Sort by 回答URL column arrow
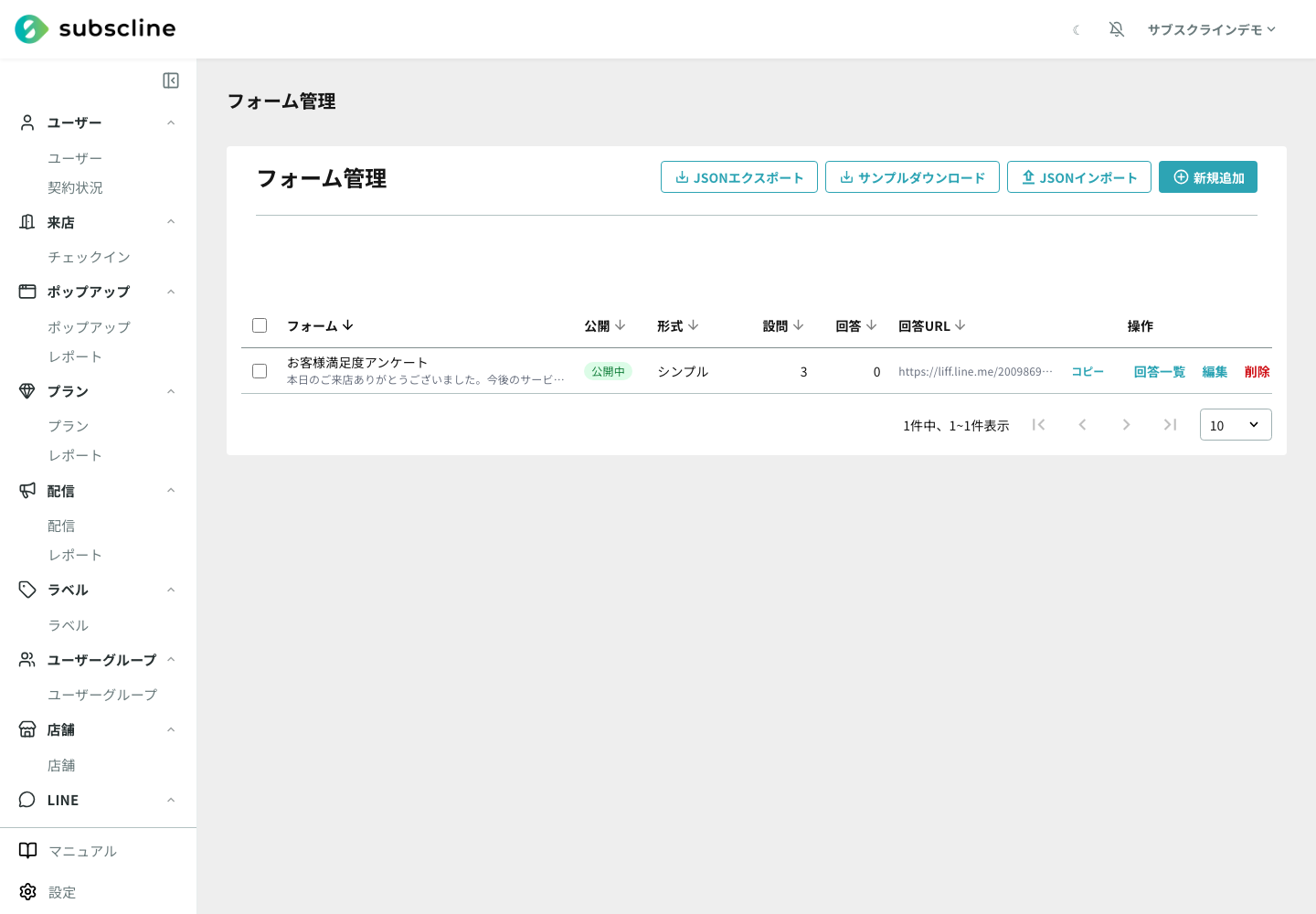 960,325
